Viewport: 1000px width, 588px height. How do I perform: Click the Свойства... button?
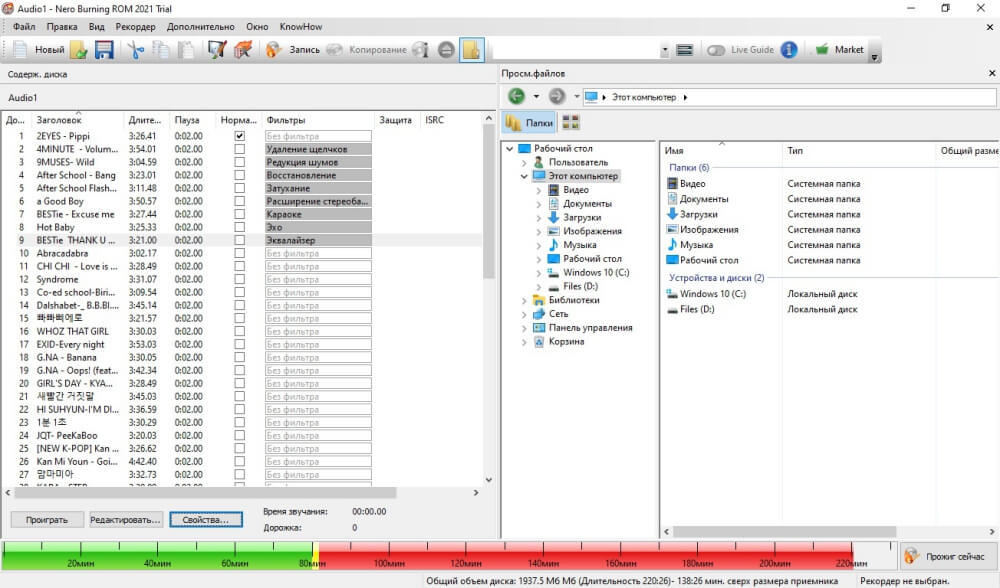206,520
